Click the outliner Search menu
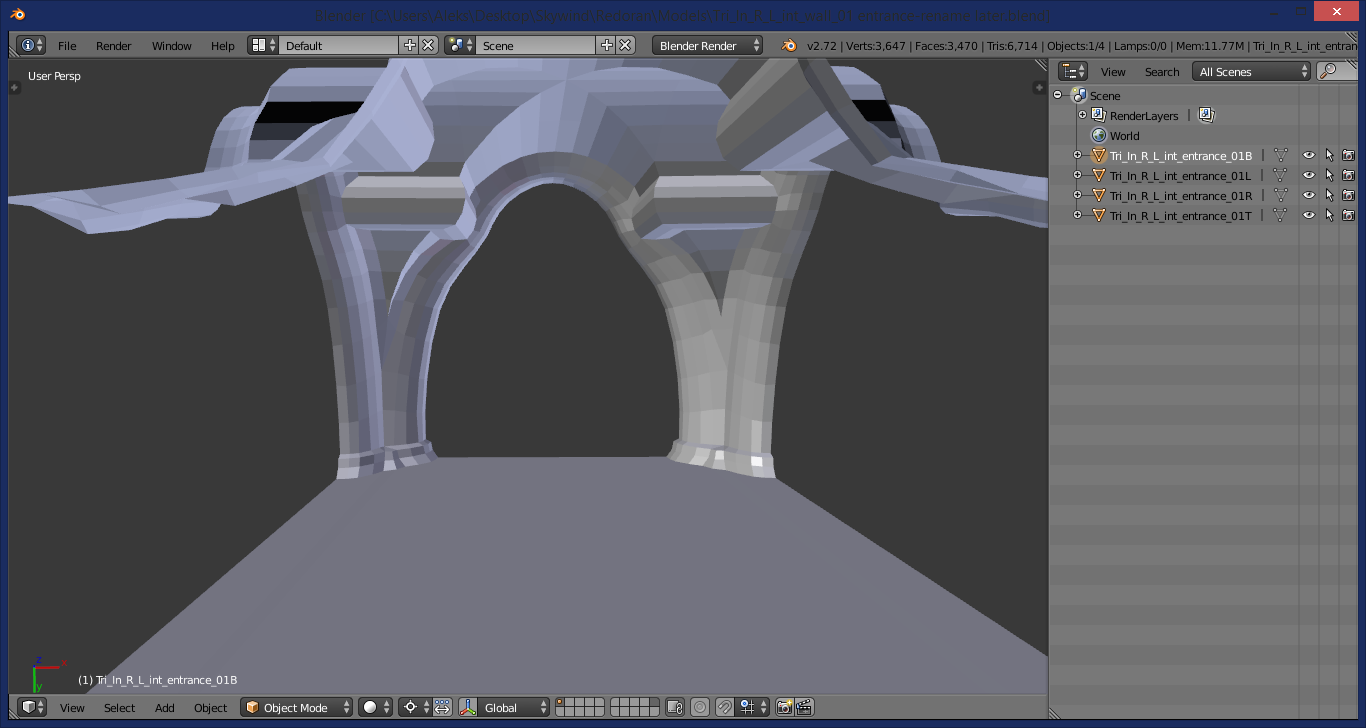 click(1162, 71)
